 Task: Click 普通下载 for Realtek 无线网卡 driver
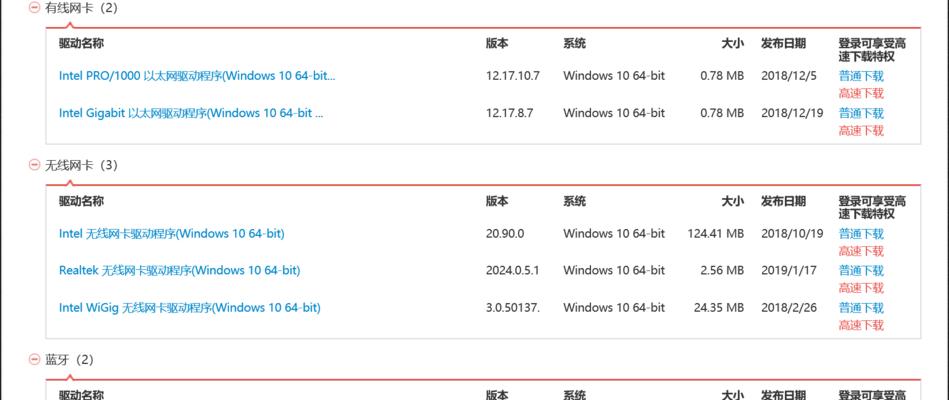861,270
